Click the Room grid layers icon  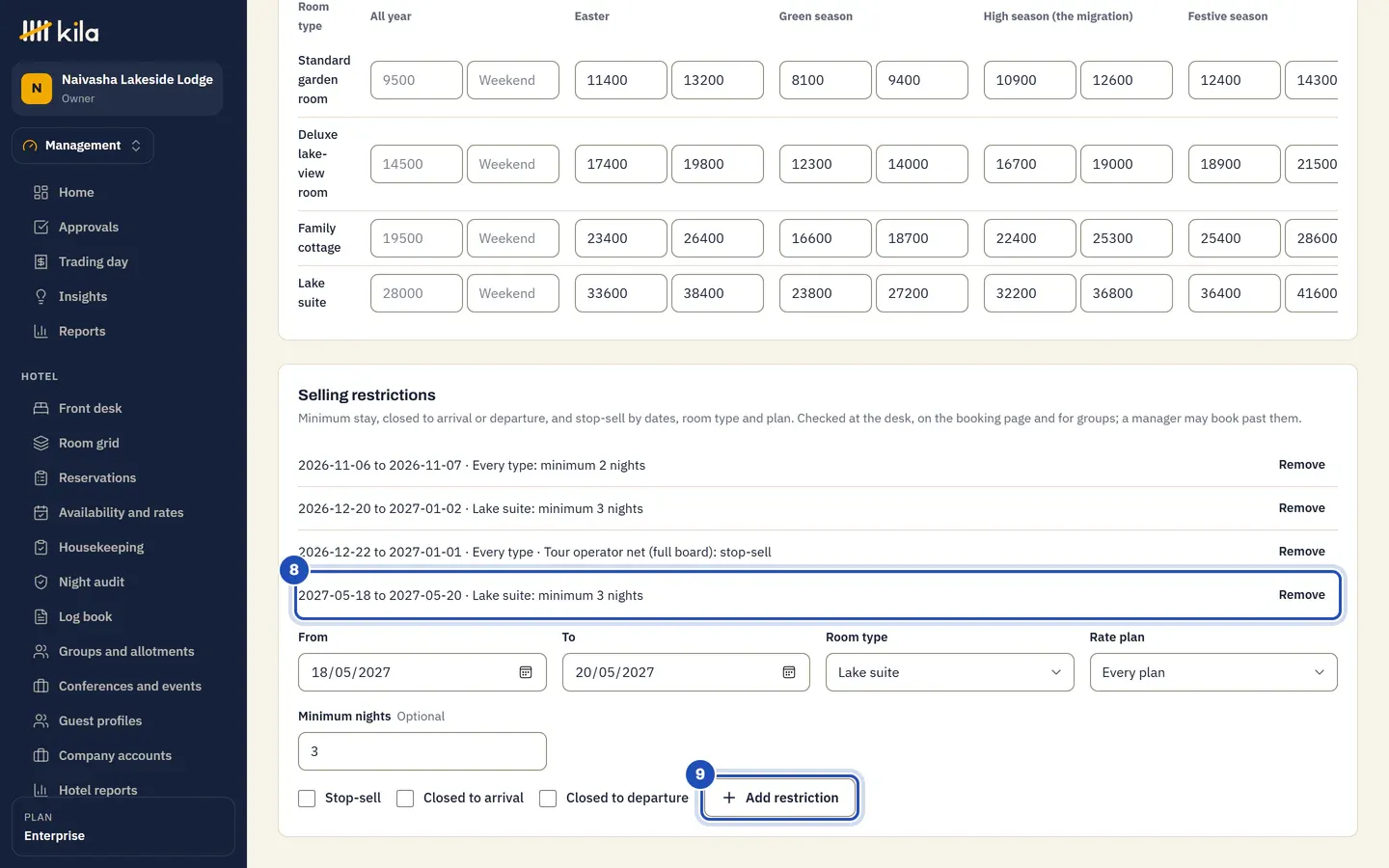41,444
